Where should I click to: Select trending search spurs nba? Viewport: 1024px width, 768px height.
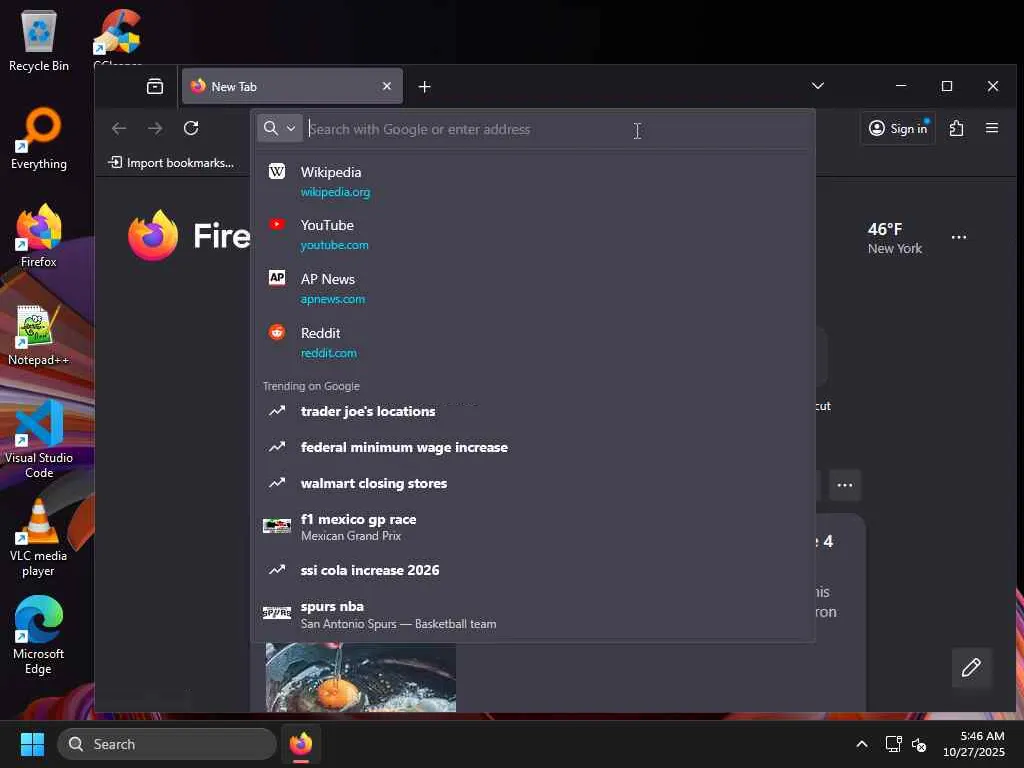pos(533,614)
